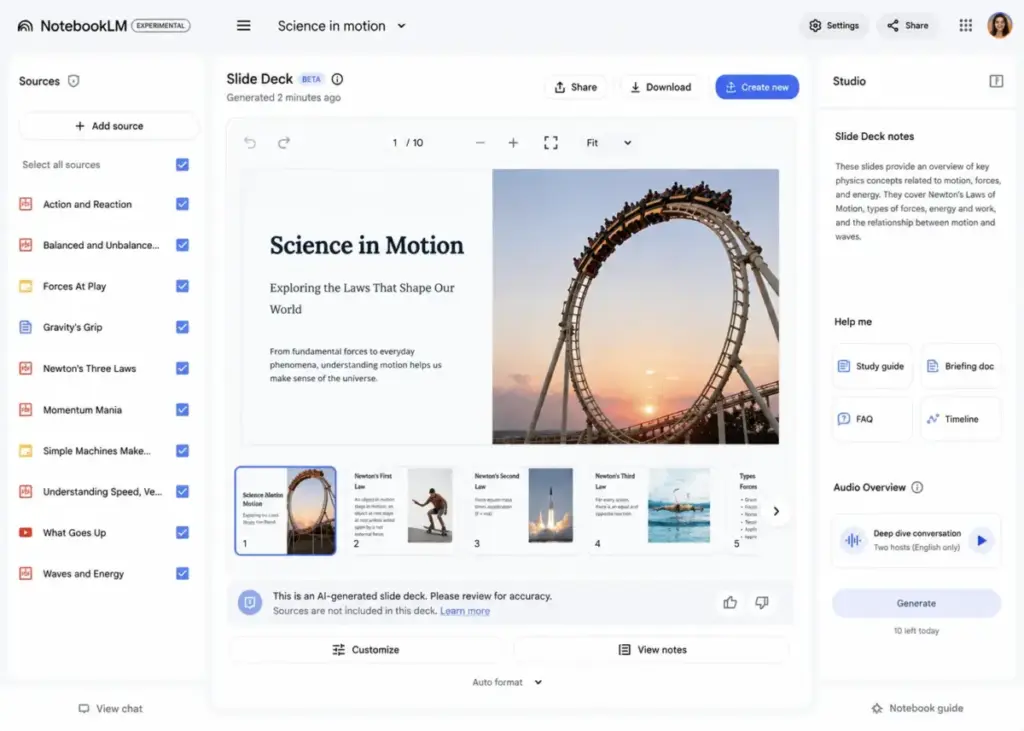
Task: Open Settings
Action: [x=834, y=25]
